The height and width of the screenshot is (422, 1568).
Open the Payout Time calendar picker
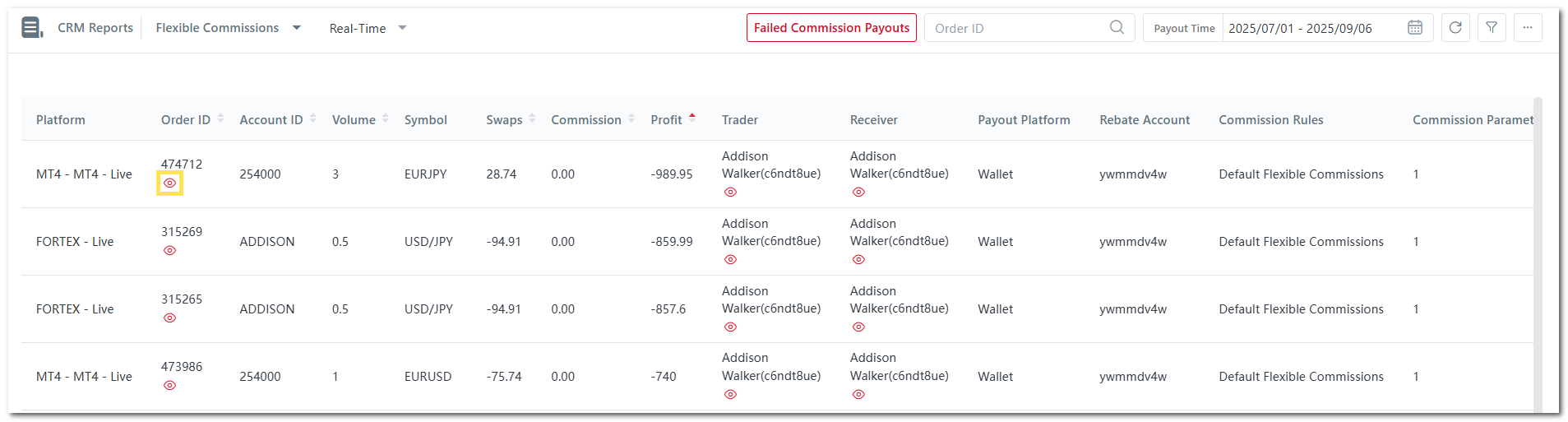(1415, 28)
